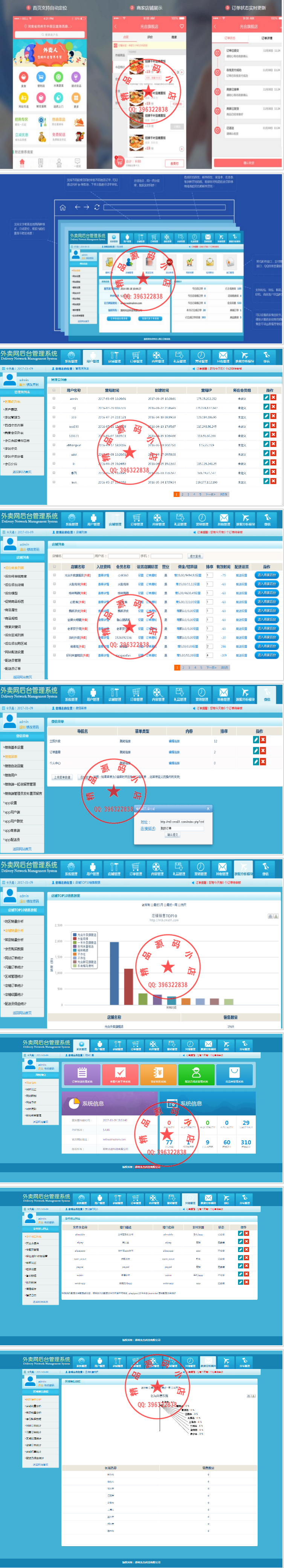
Task: Click 提交查询 button above the store list
Action: pos(195,556)
